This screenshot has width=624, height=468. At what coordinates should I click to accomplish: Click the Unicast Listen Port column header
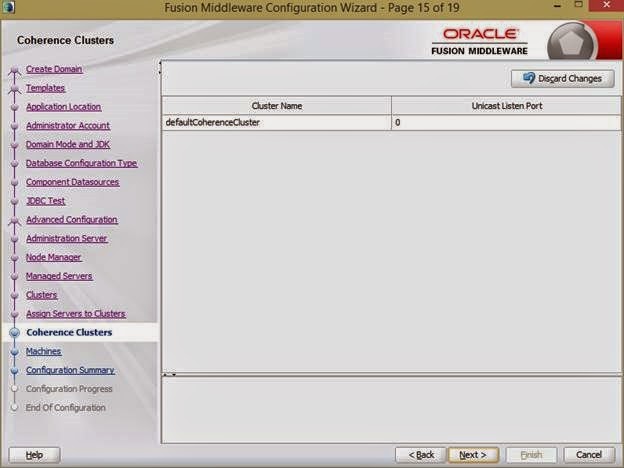506,106
